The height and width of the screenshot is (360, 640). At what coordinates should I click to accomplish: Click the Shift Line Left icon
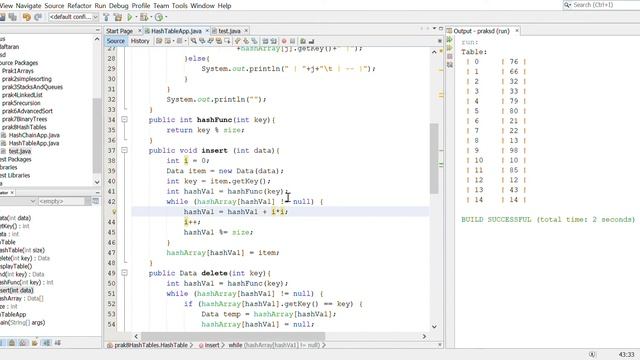(x=265, y=41)
